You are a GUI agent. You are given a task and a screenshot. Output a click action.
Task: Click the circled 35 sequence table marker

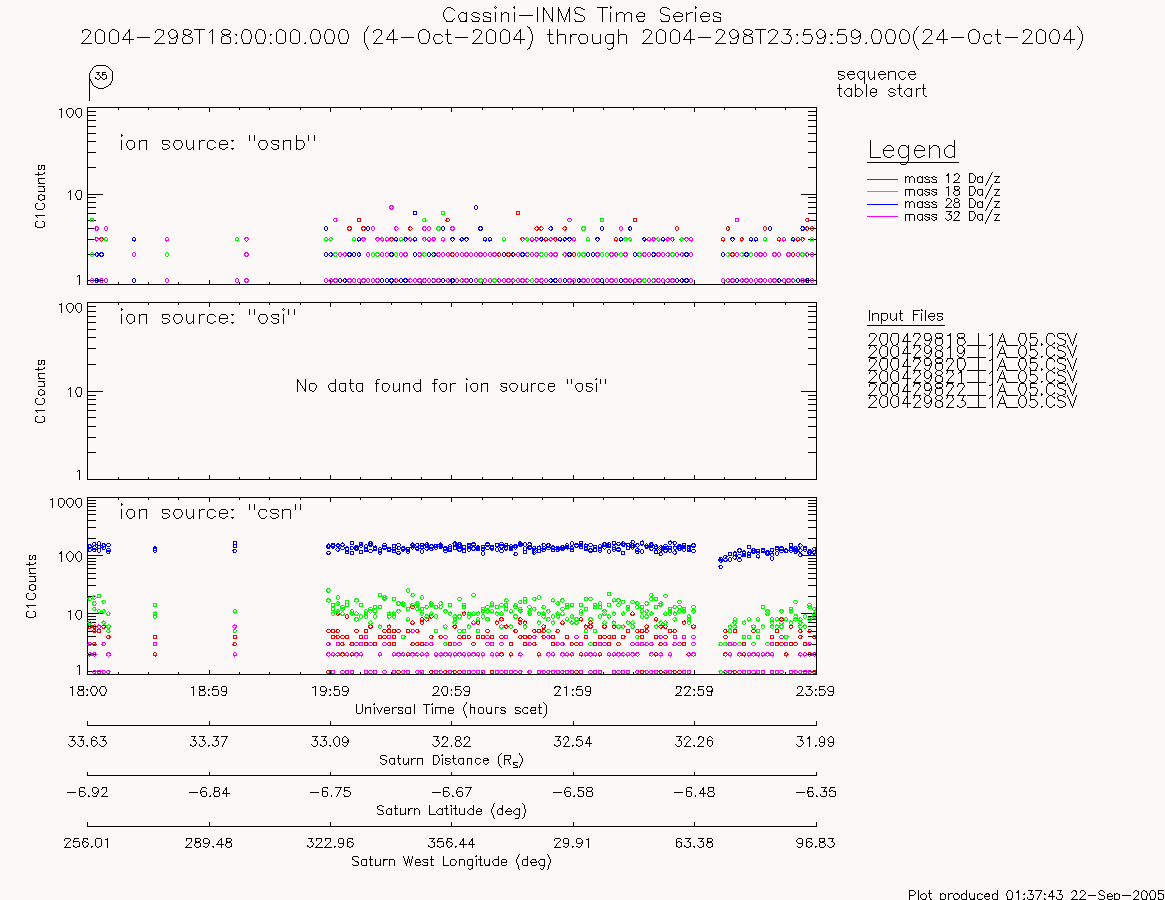coord(101,76)
